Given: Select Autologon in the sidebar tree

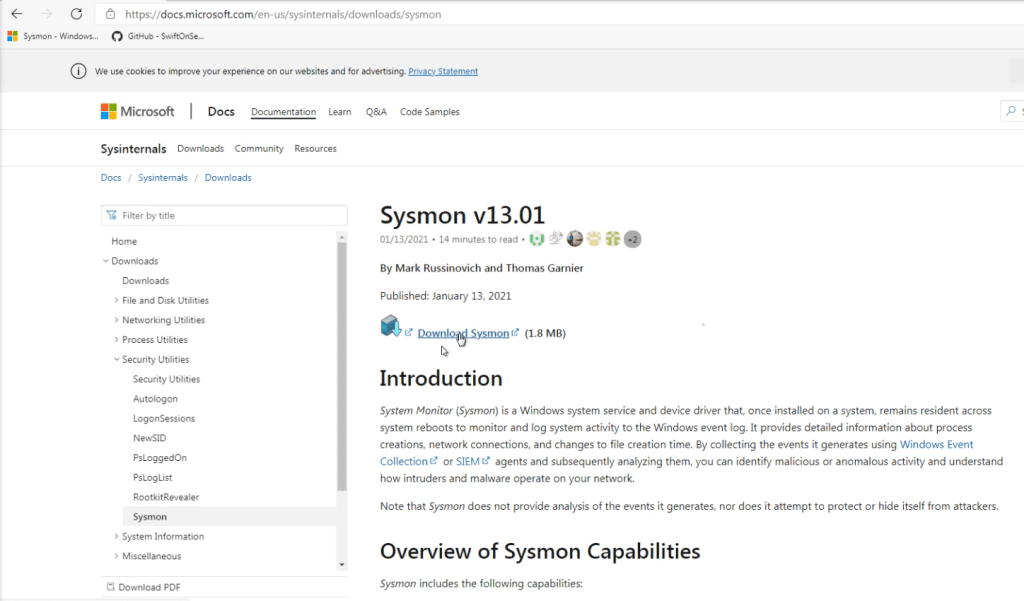Looking at the screenshot, I should point(155,399).
